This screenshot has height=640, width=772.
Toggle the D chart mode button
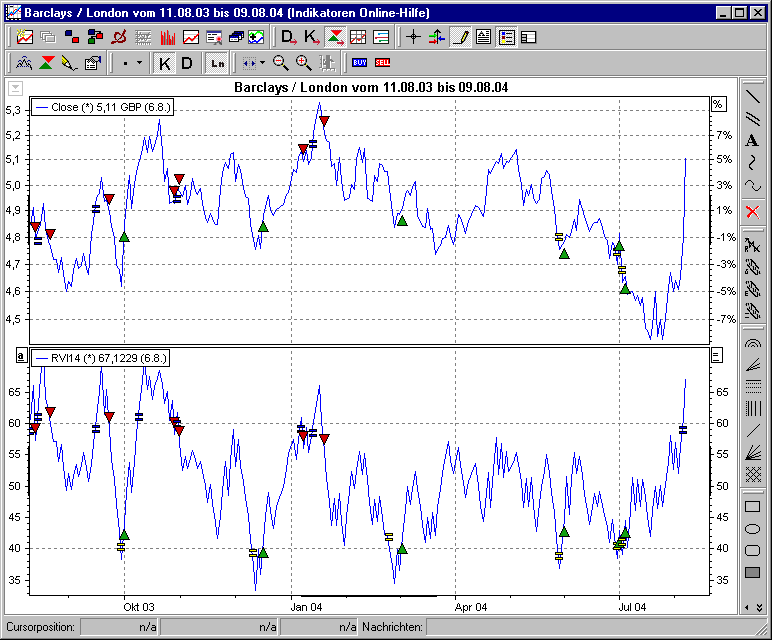coord(186,63)
